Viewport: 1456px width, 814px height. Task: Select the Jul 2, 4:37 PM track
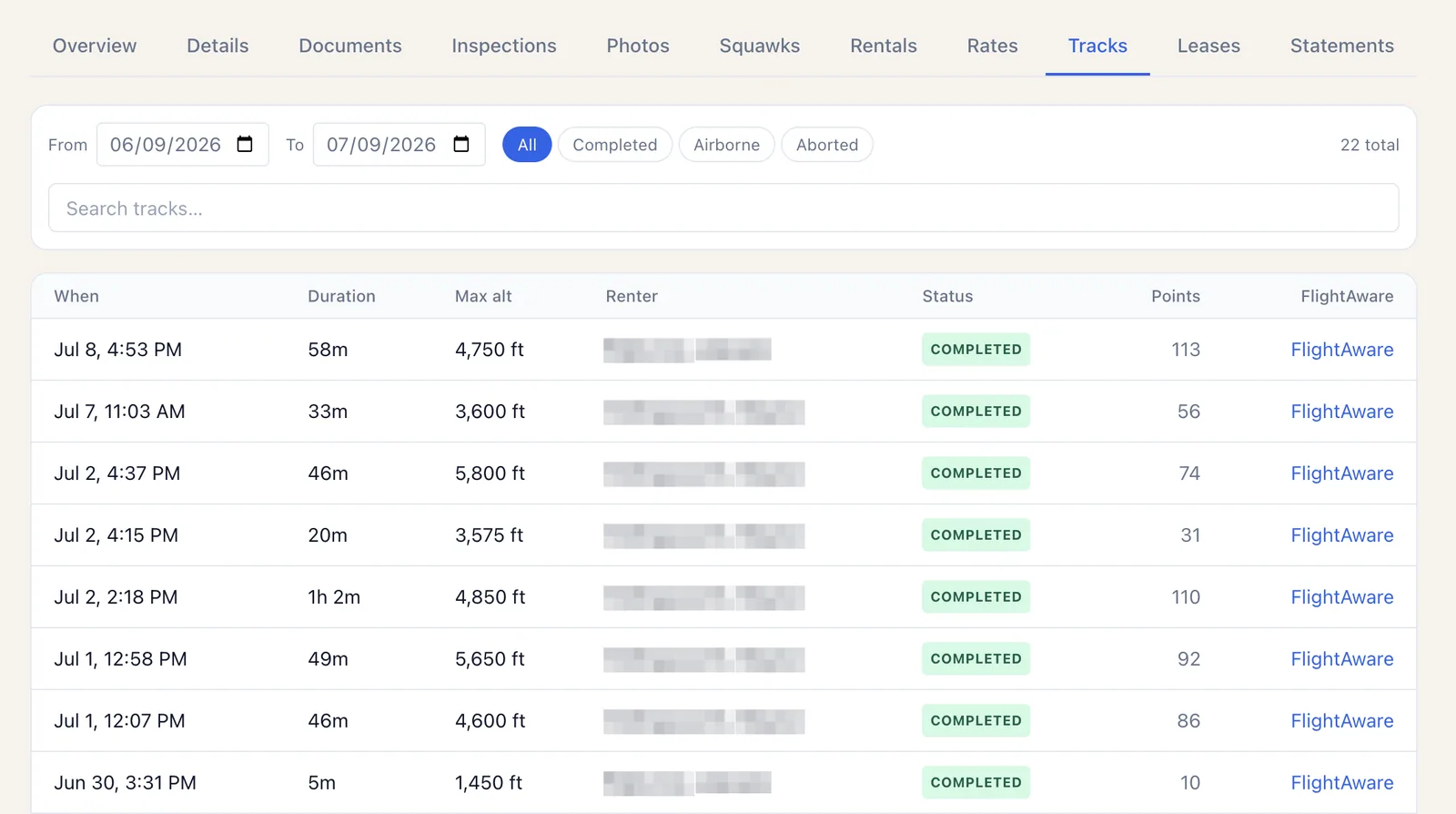723,473
